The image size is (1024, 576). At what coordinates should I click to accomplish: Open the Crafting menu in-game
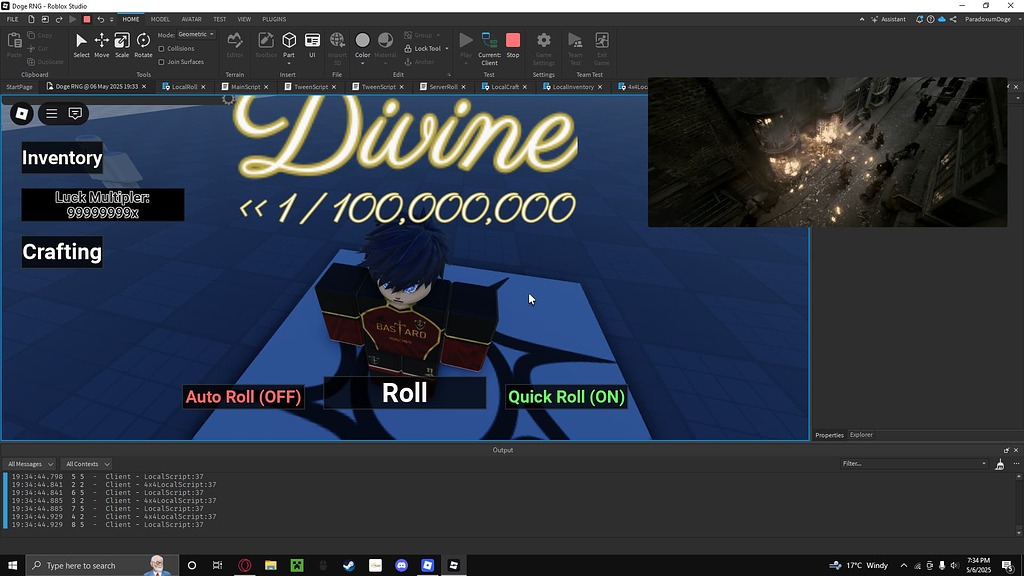[61, 252]
